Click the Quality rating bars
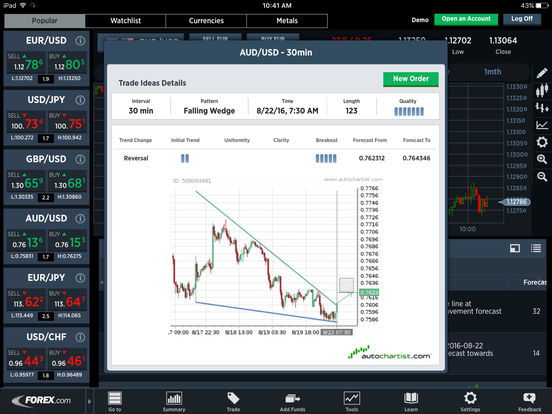552x414 pixels. 409,112
